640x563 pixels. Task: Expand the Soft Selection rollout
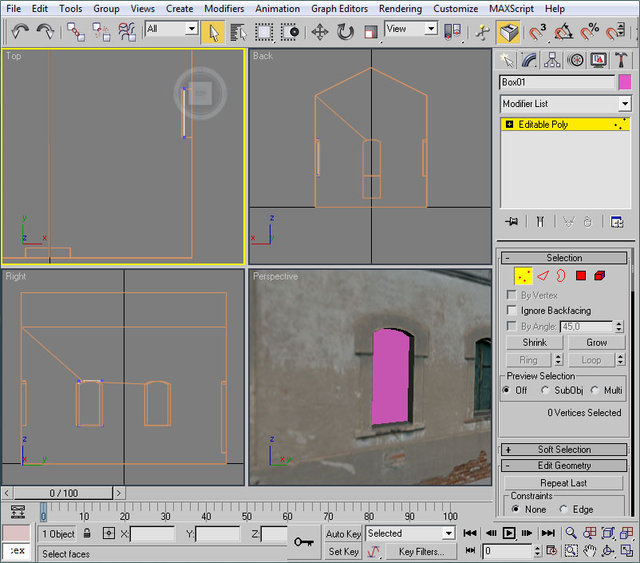pyautogui.click(x=565, y=449)
